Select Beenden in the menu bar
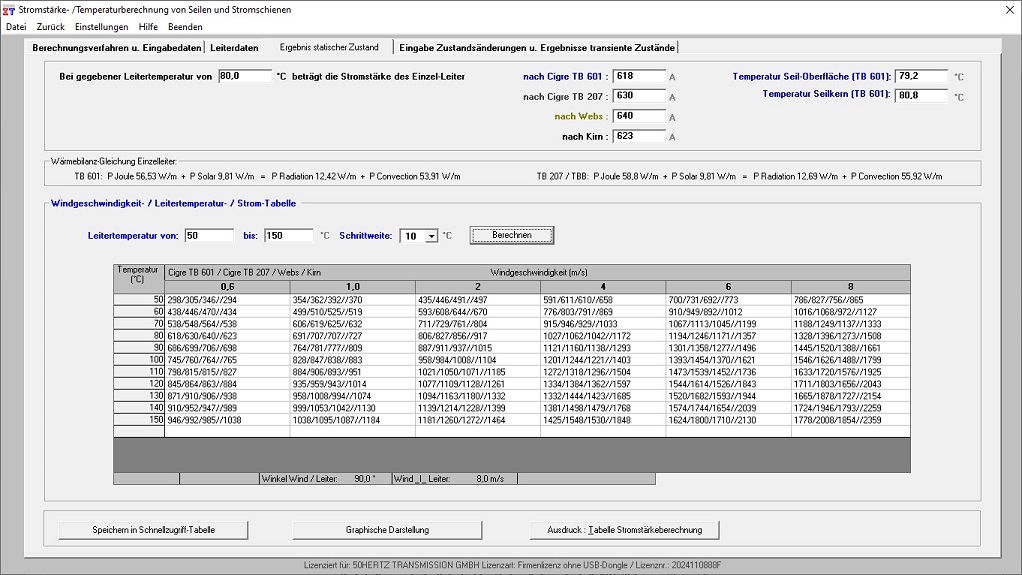Screen dimensions: 1022x575 click(185, 27)
